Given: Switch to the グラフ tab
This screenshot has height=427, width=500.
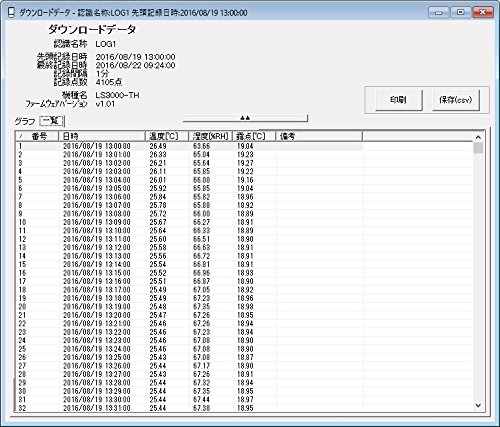Looking at the screenshot, I should [x=25, y=121].
